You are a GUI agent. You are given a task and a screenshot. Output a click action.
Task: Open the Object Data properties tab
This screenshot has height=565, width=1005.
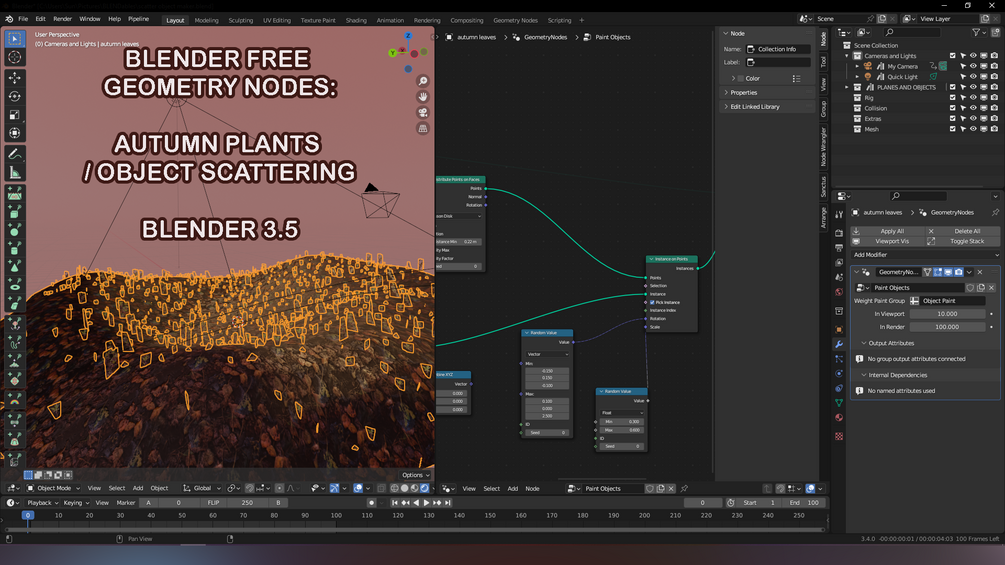click(839, 403)
